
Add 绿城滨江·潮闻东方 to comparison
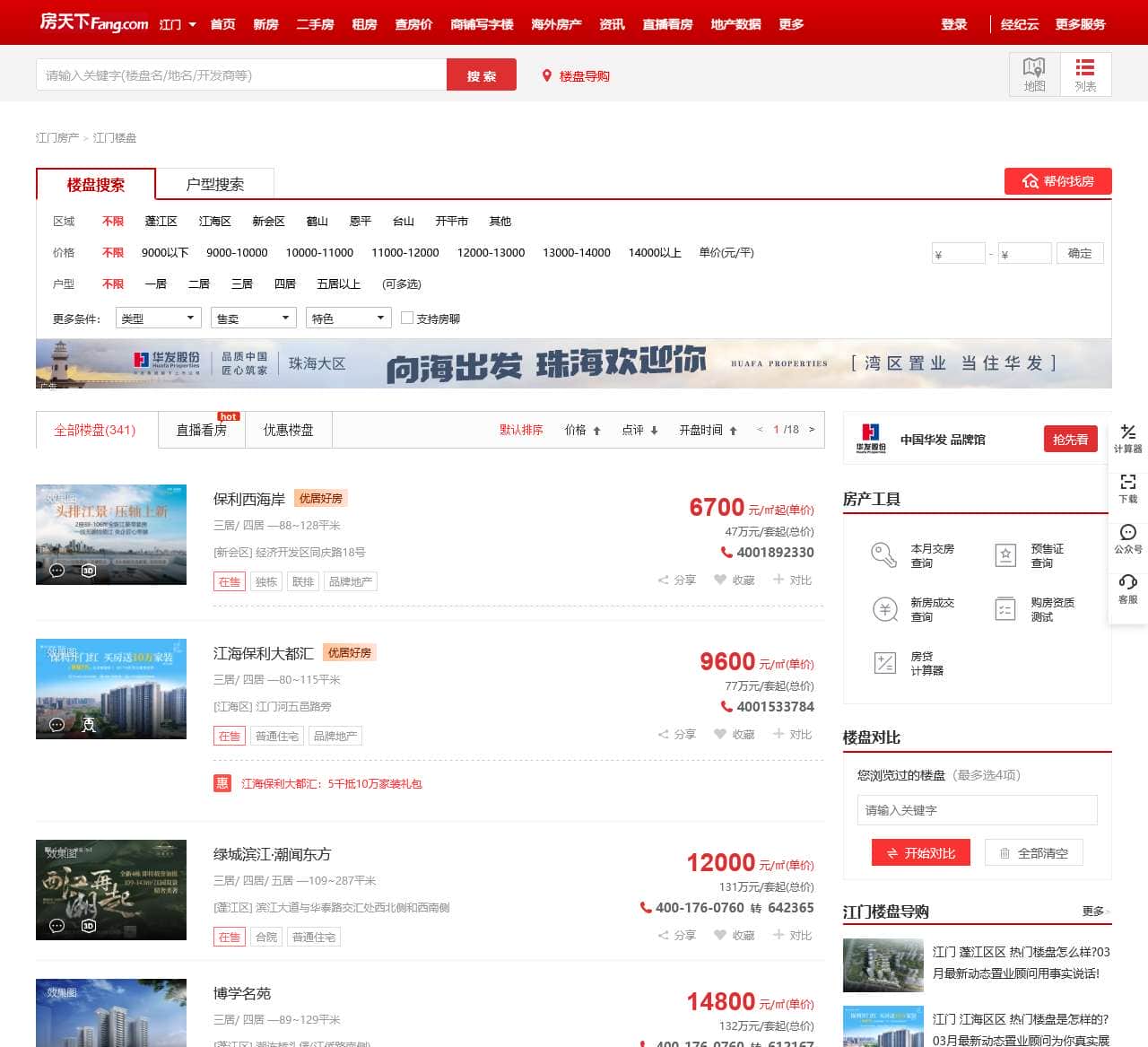[x=792, y=935]
